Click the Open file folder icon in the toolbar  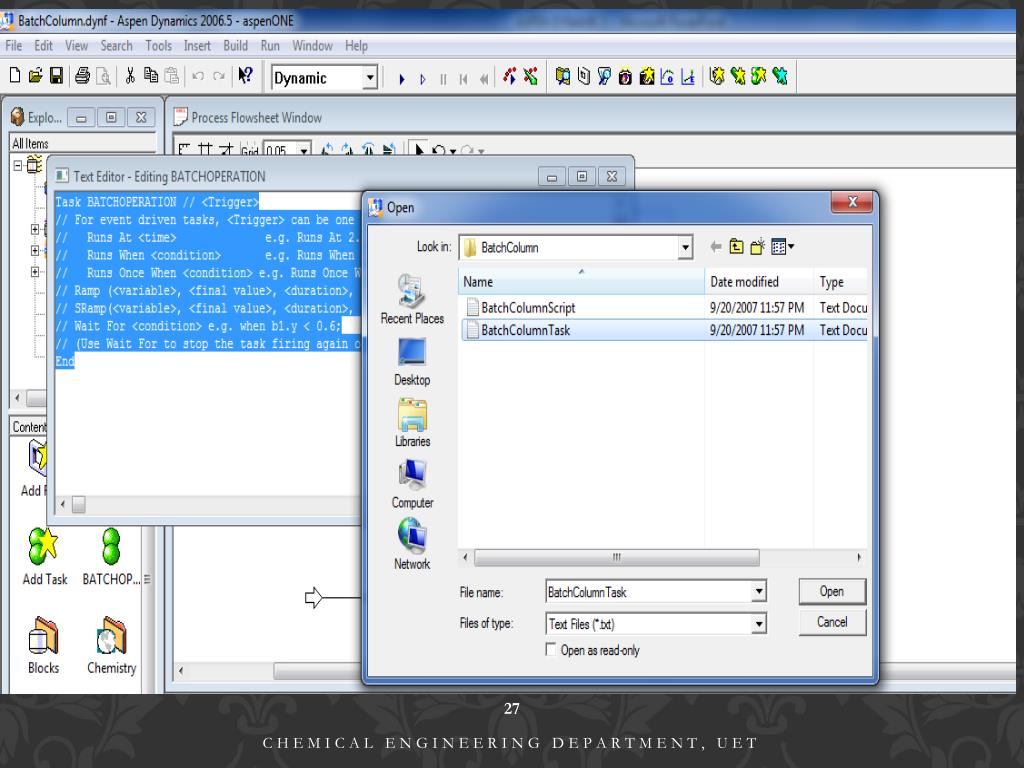[x=35, y=76]
